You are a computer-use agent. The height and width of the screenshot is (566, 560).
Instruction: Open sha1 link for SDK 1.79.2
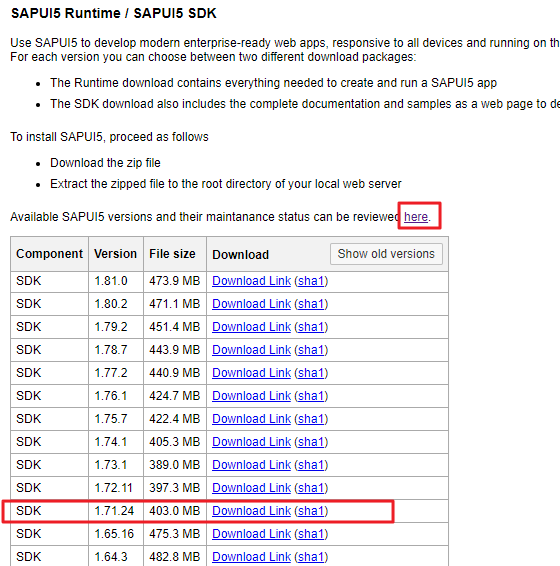(x=311, y=327)
